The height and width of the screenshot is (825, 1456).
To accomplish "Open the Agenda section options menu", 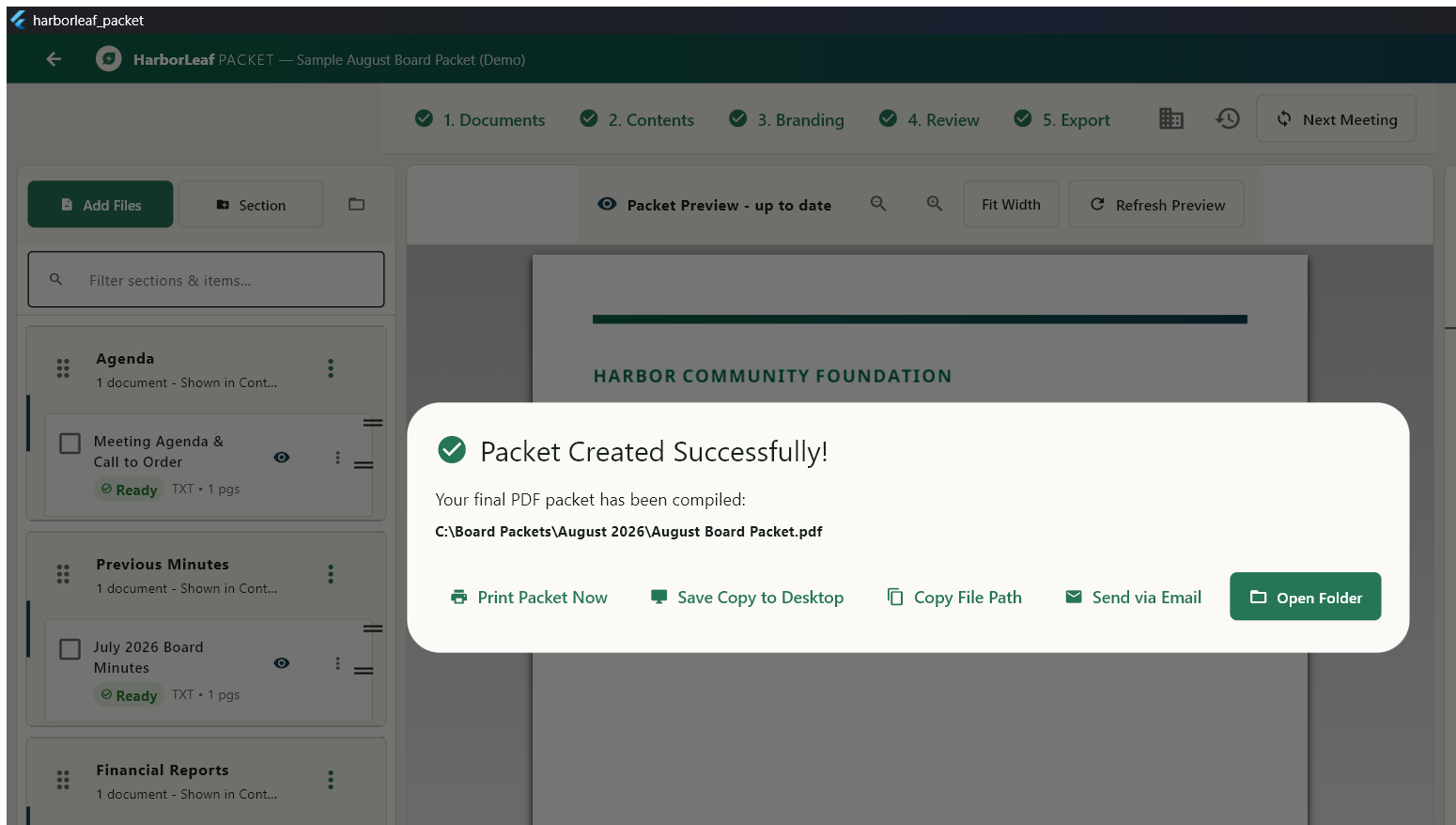I will pos(331,368).
